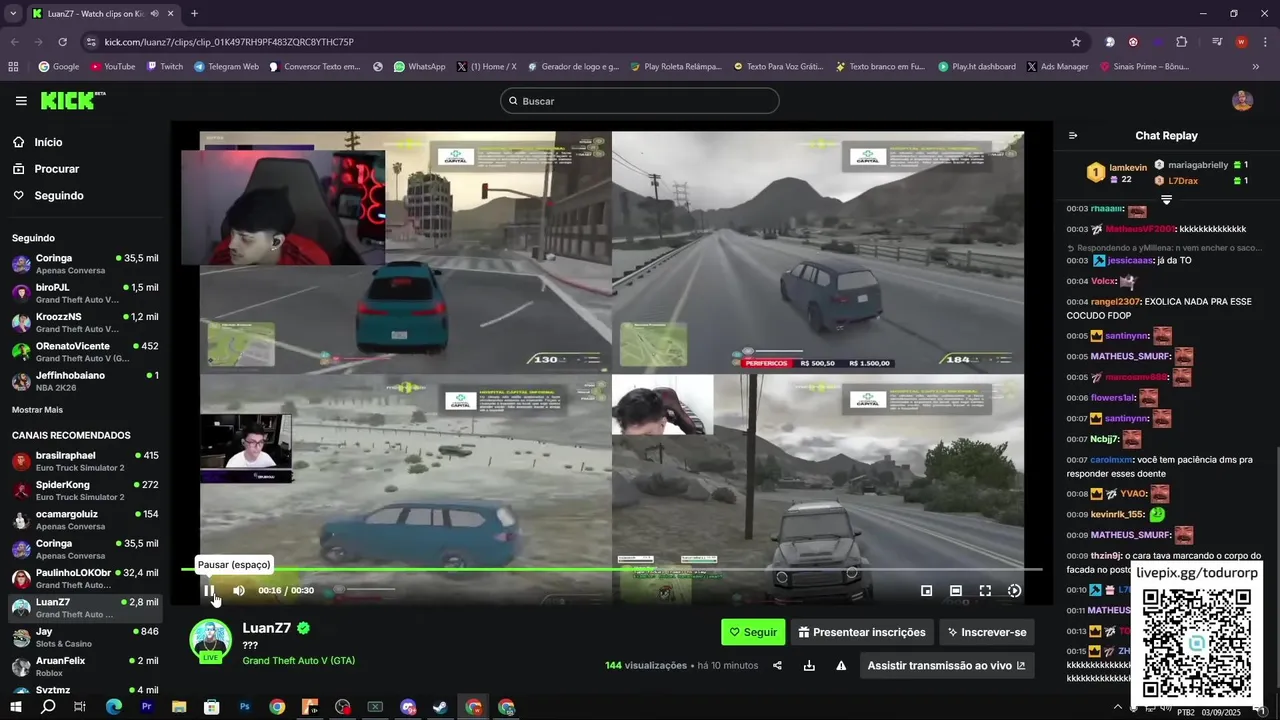The image size is (1280, 720).
Task: Seek along the green video progress bar
Action: [x=611, y=569]
